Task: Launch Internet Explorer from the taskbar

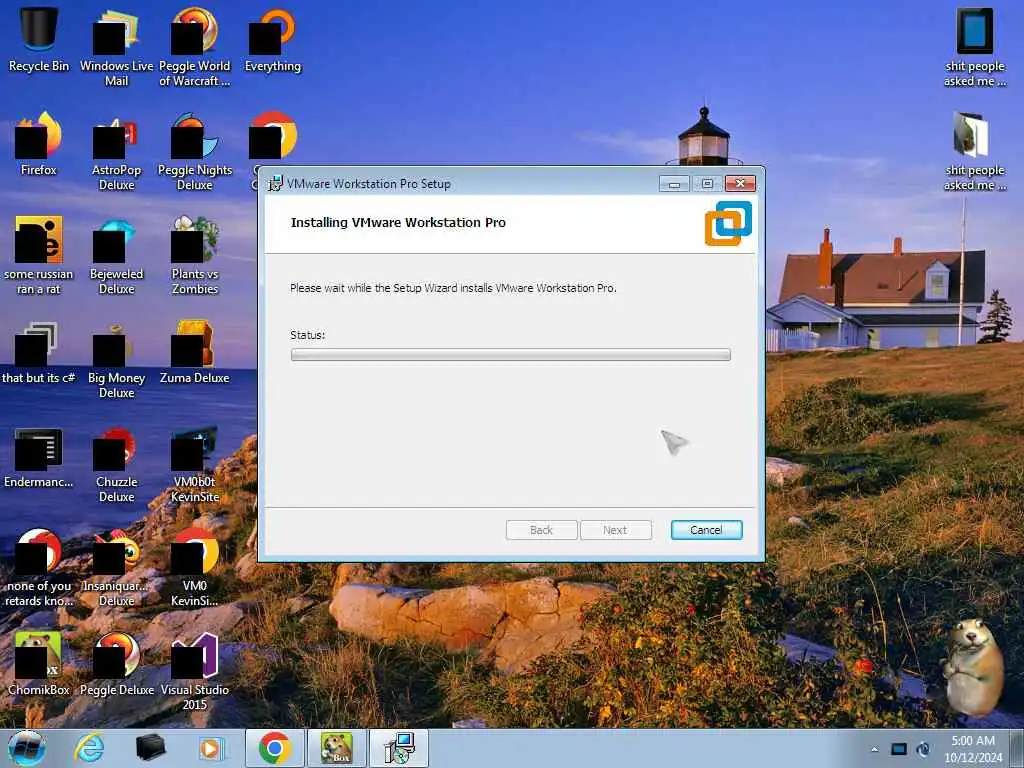Action: pyautogui.click(x=89, y=748)
